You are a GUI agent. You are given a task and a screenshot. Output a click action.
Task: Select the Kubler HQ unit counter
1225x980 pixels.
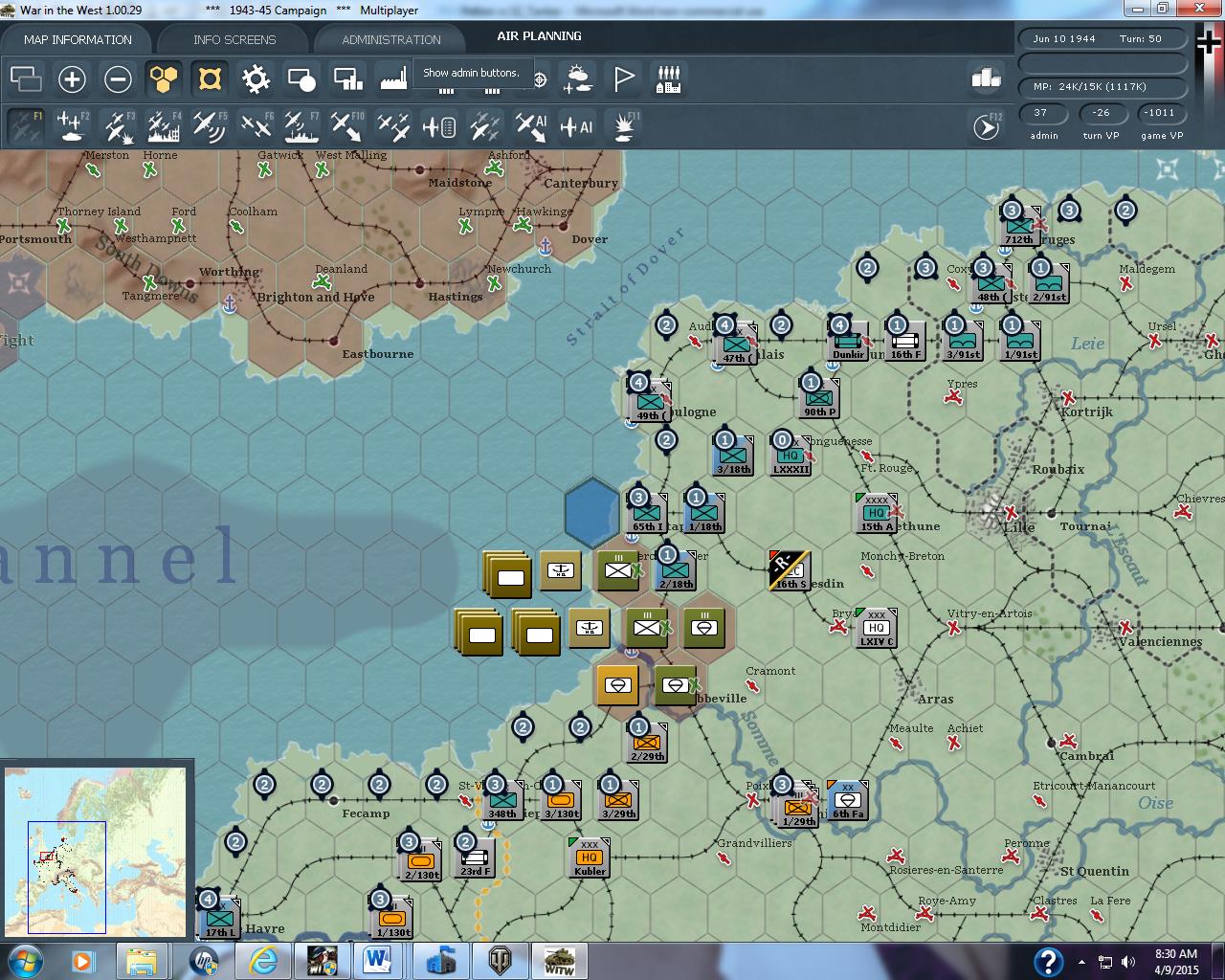[590, 857]
